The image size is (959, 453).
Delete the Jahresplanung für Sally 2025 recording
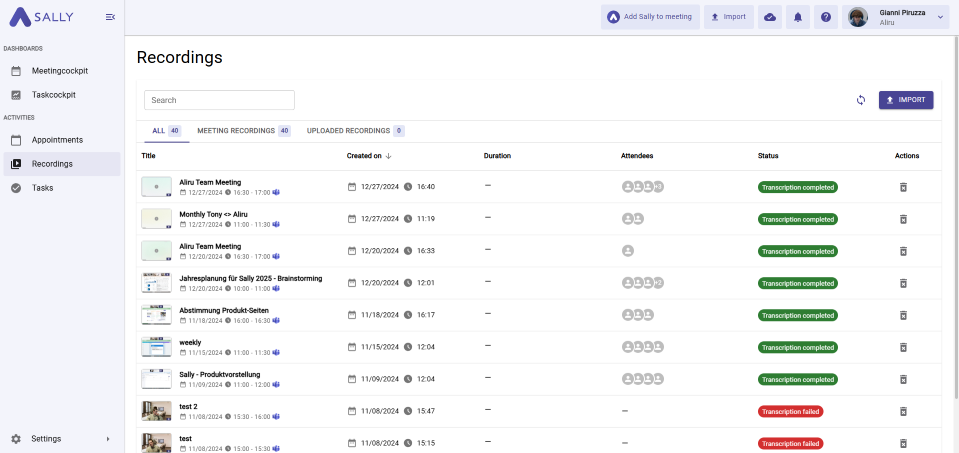coord(903,283)
